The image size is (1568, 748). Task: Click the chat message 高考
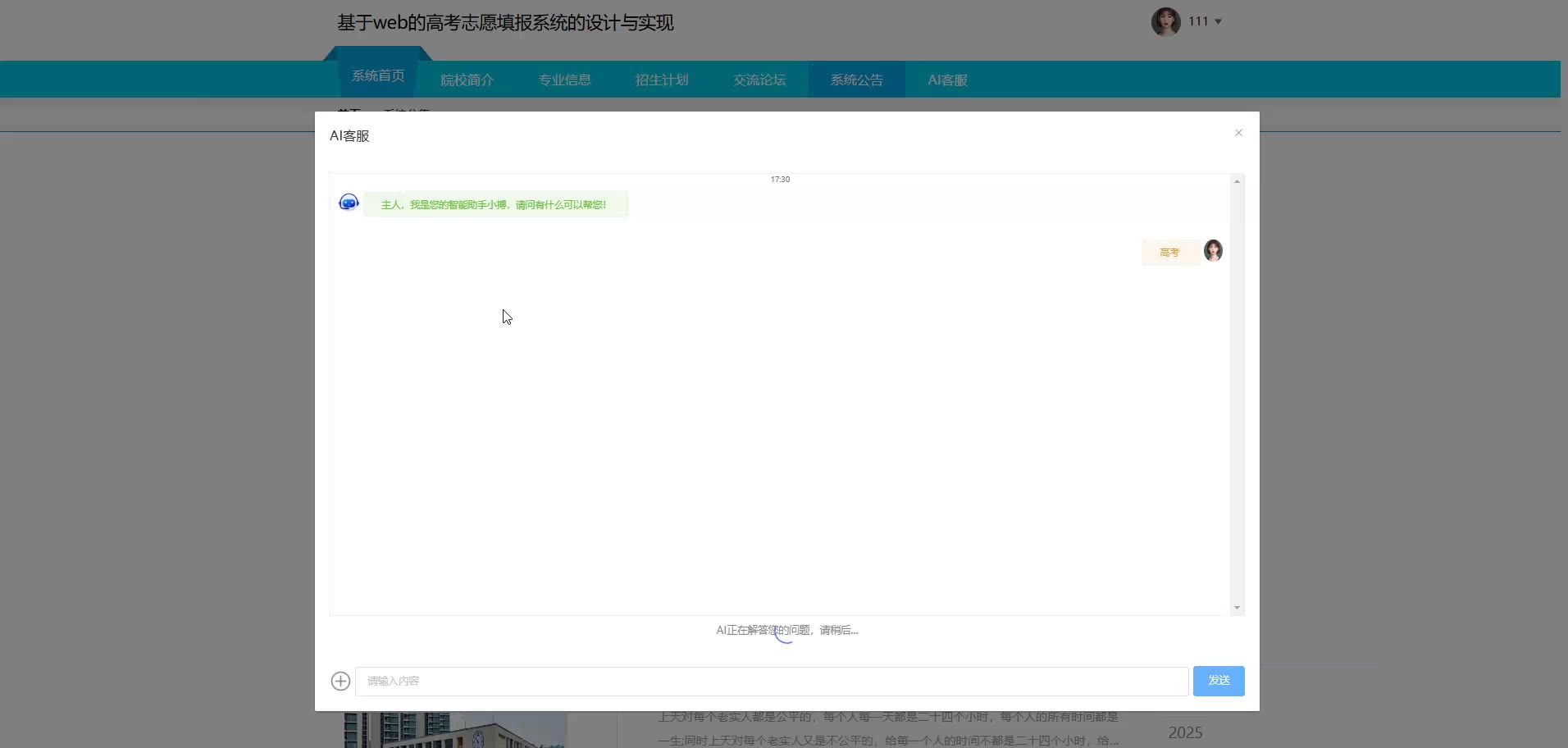click(1170, 253)
